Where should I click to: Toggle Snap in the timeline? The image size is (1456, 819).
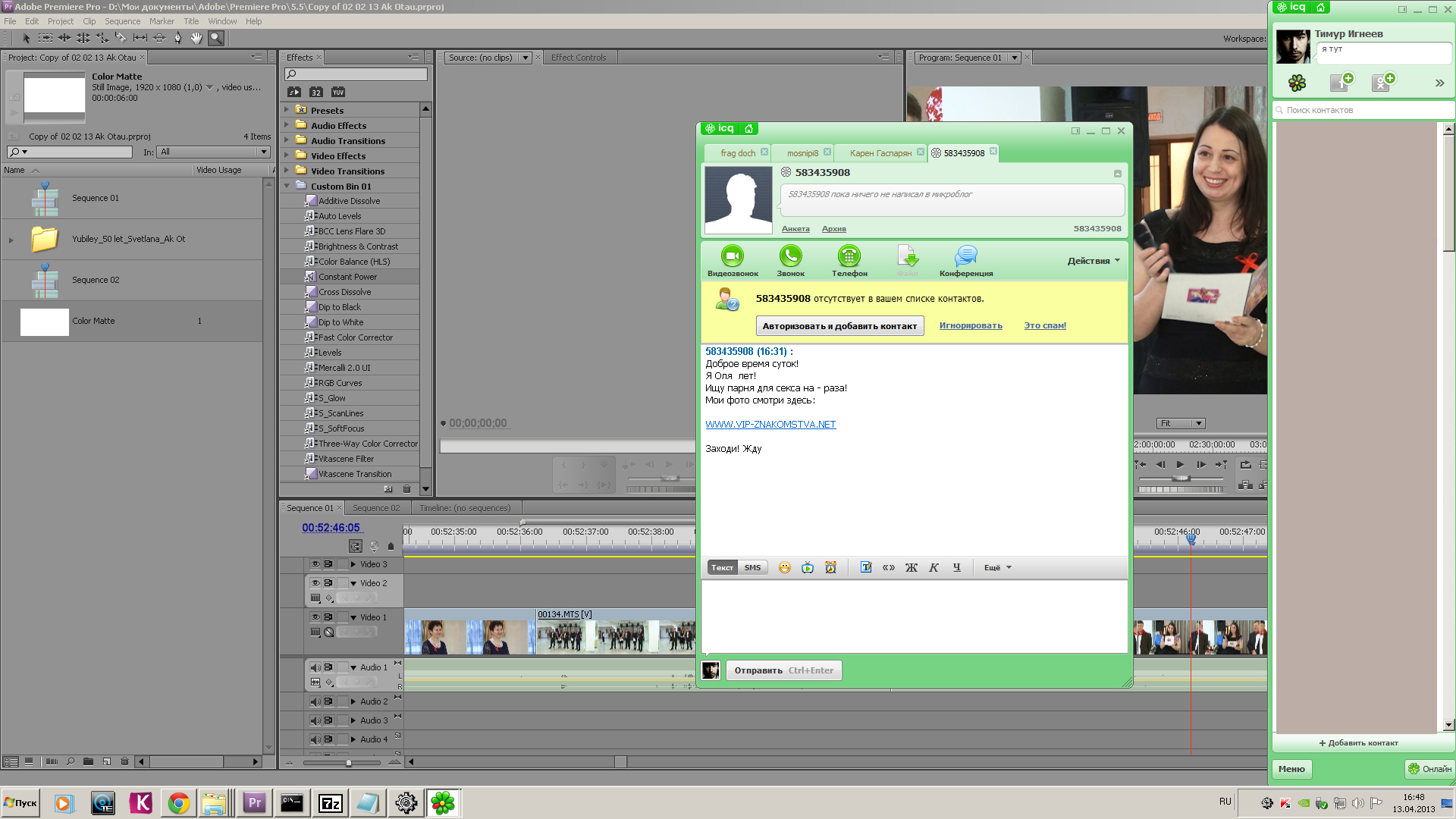click(x=355, y=546)
